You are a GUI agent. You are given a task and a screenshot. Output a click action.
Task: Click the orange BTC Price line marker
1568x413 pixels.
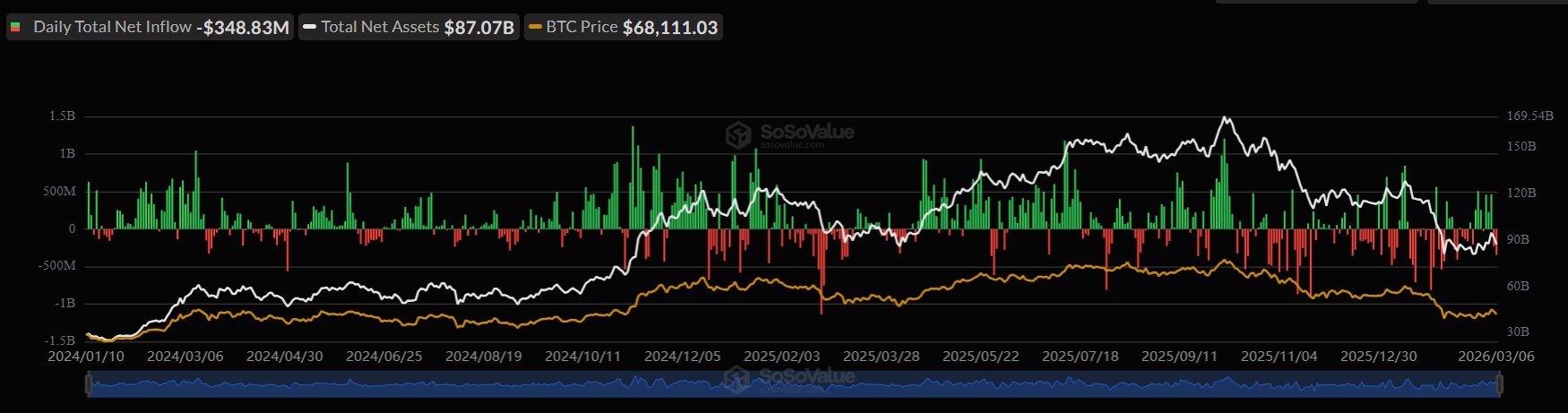coord(536,28)
